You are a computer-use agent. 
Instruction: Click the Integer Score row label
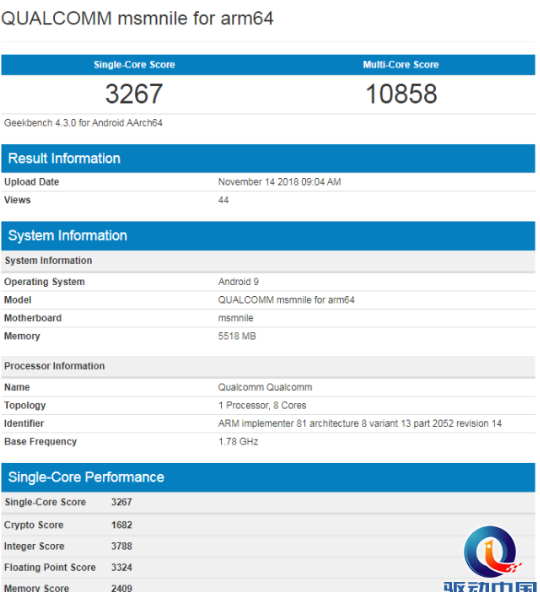[x=34, y=546]
